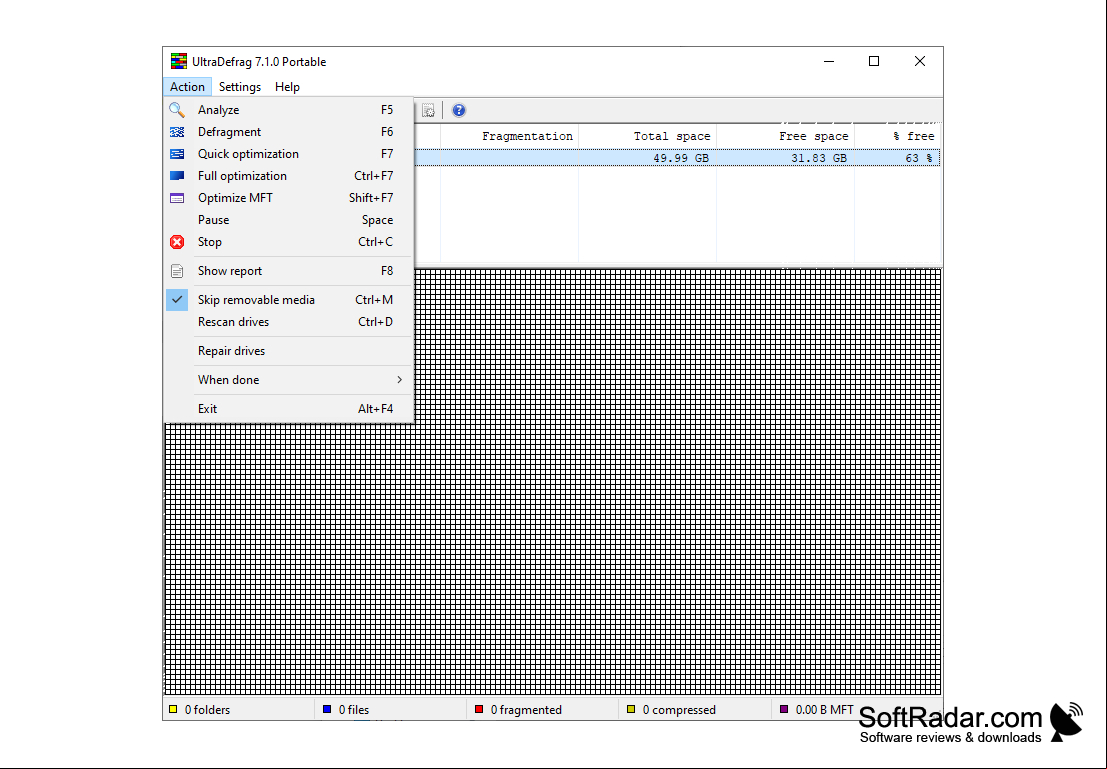Image resolution: width=1107 pixels, height=769 pixels.
Task: Expand the When done submenu
Action: [288, 379]
